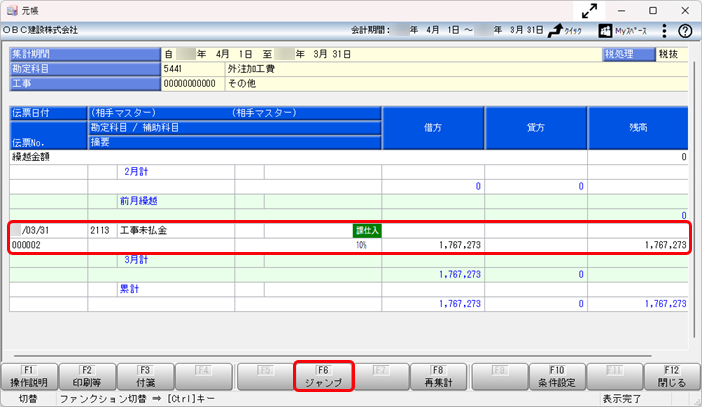
Task: Click voucher number 000002
Action: [26, 245]
